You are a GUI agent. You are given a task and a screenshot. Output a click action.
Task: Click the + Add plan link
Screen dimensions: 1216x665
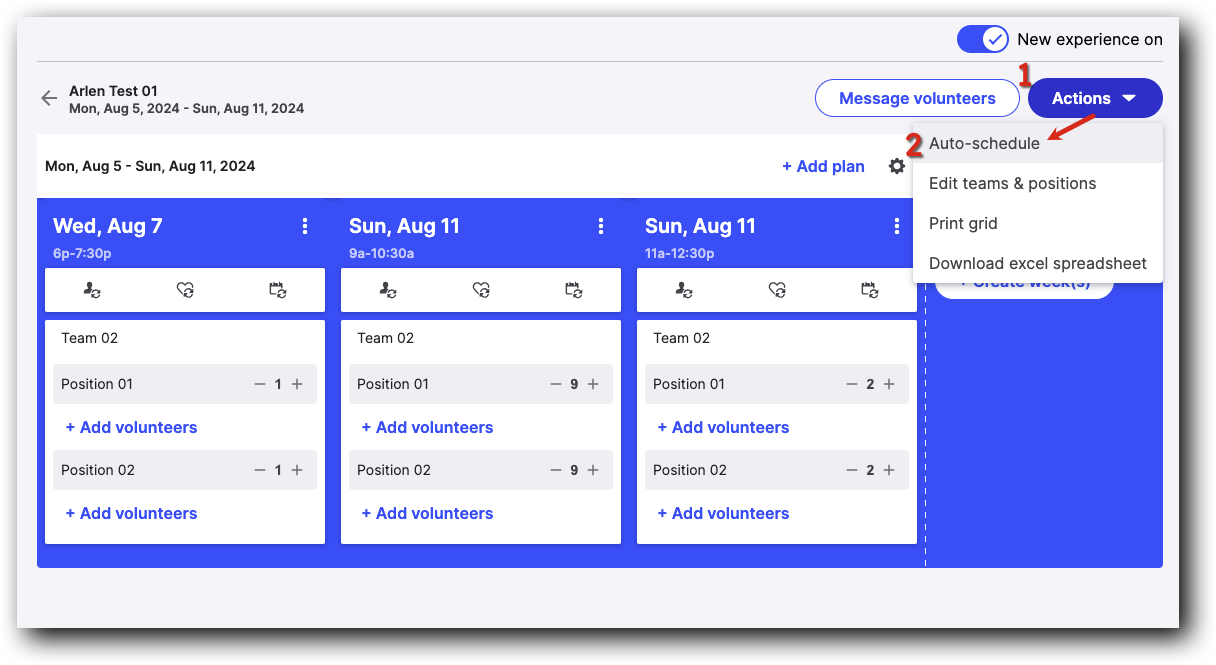click(823, 166)
